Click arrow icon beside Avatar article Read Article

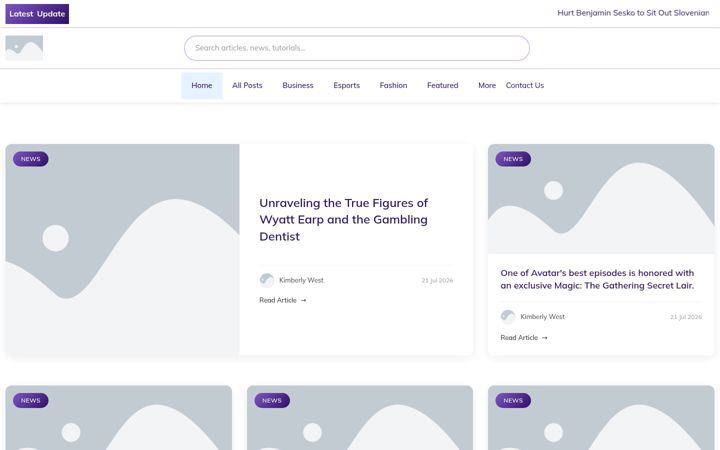pyautogui.click(x=545, y=338)
